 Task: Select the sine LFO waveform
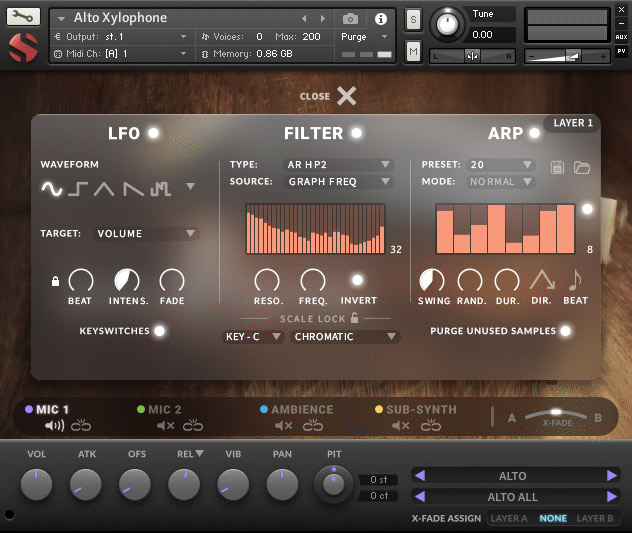pos(52,189)
